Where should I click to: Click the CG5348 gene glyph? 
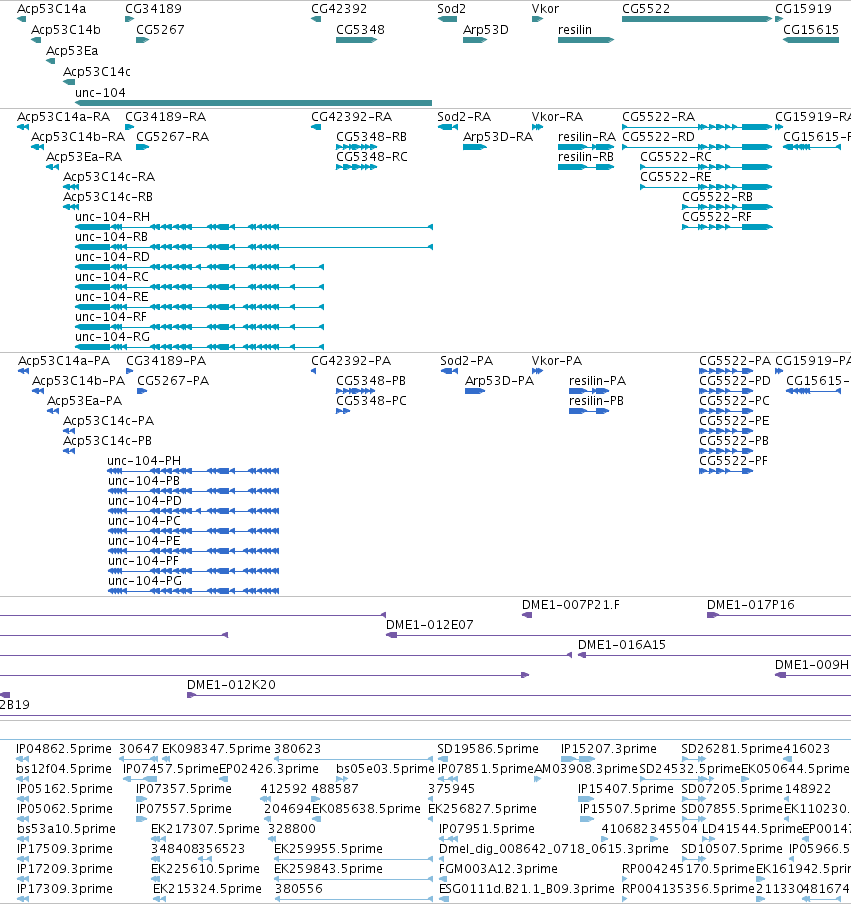click(x=356, y=40)
